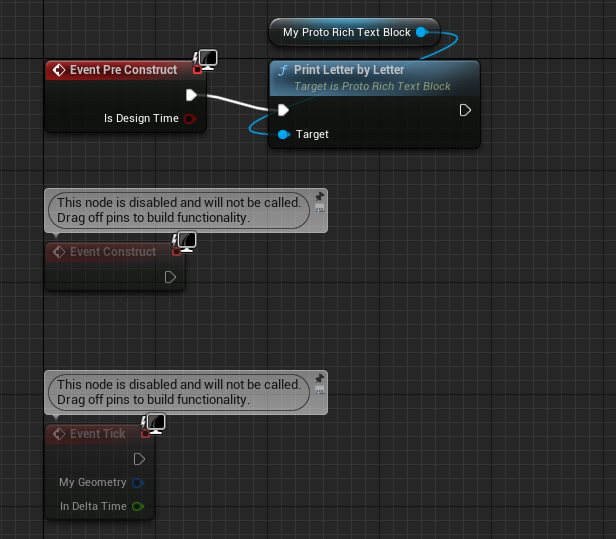This screenshot has width=616, height=539.
Task: Click the In Delta Time green pin
Action: [x=138, y=506]
